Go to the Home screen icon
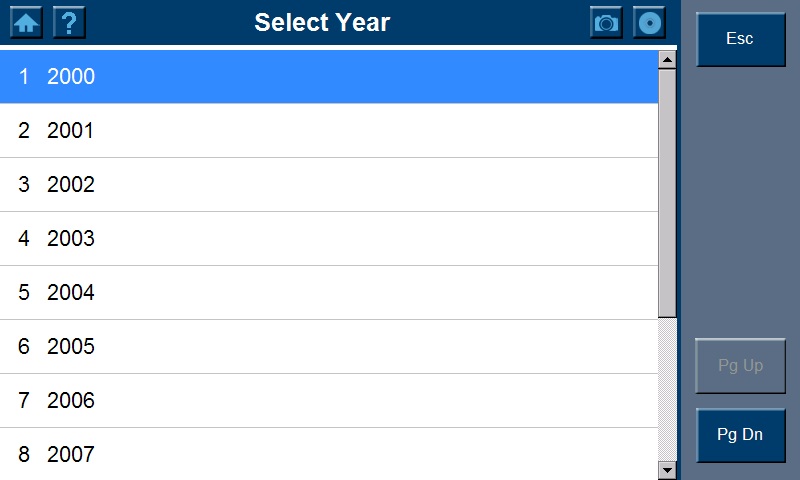Viewport: 800px width, 480px height. 26,22
